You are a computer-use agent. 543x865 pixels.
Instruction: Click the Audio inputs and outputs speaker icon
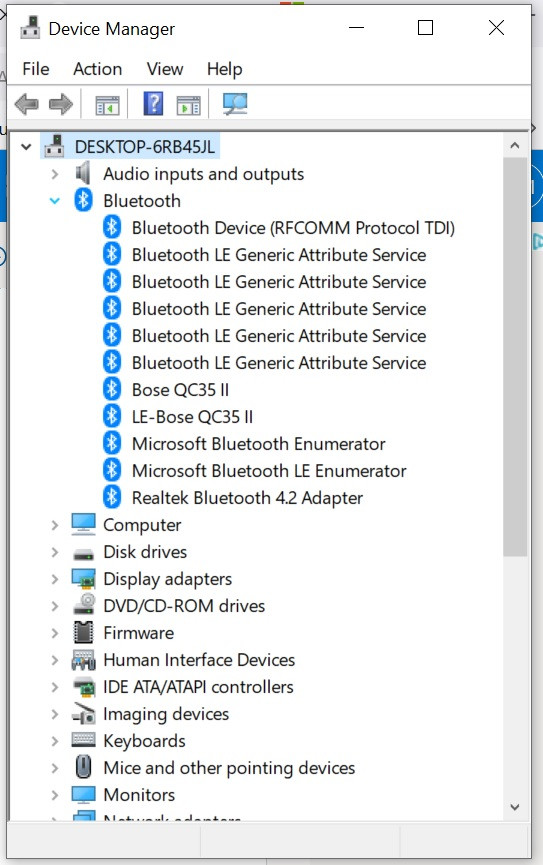click(x=83, y=173)
